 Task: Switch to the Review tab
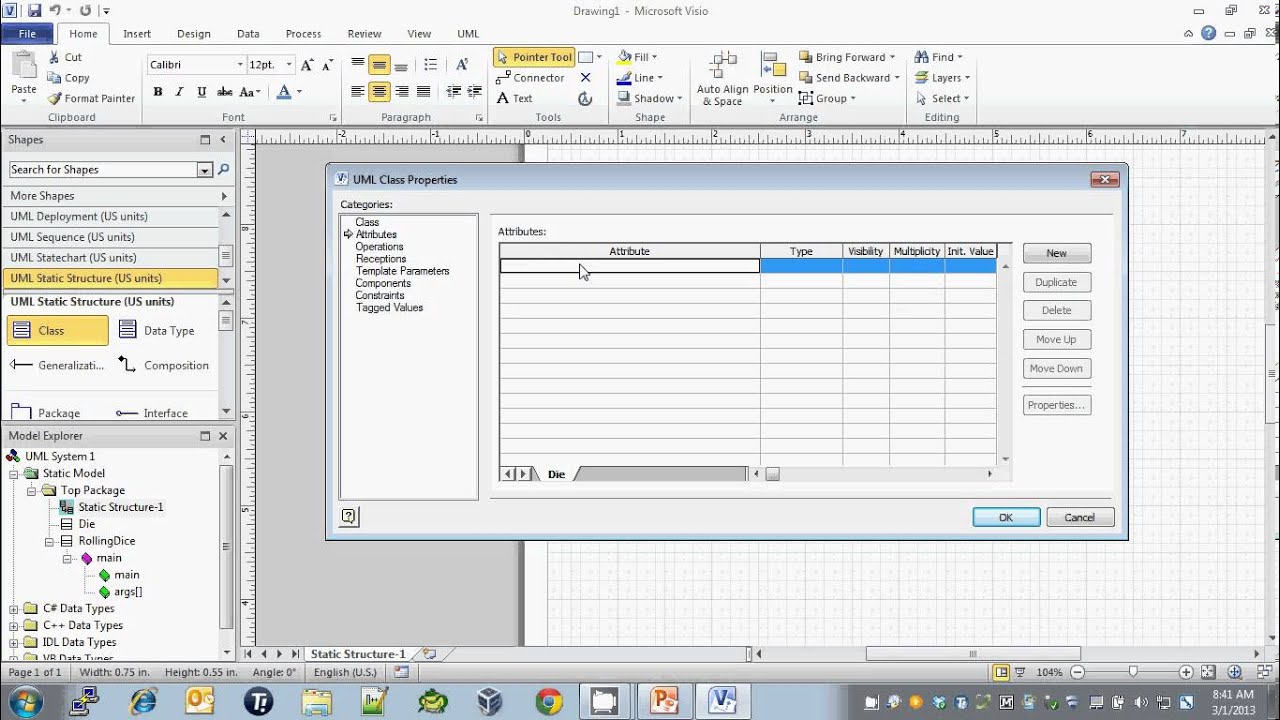click(364, 33)
